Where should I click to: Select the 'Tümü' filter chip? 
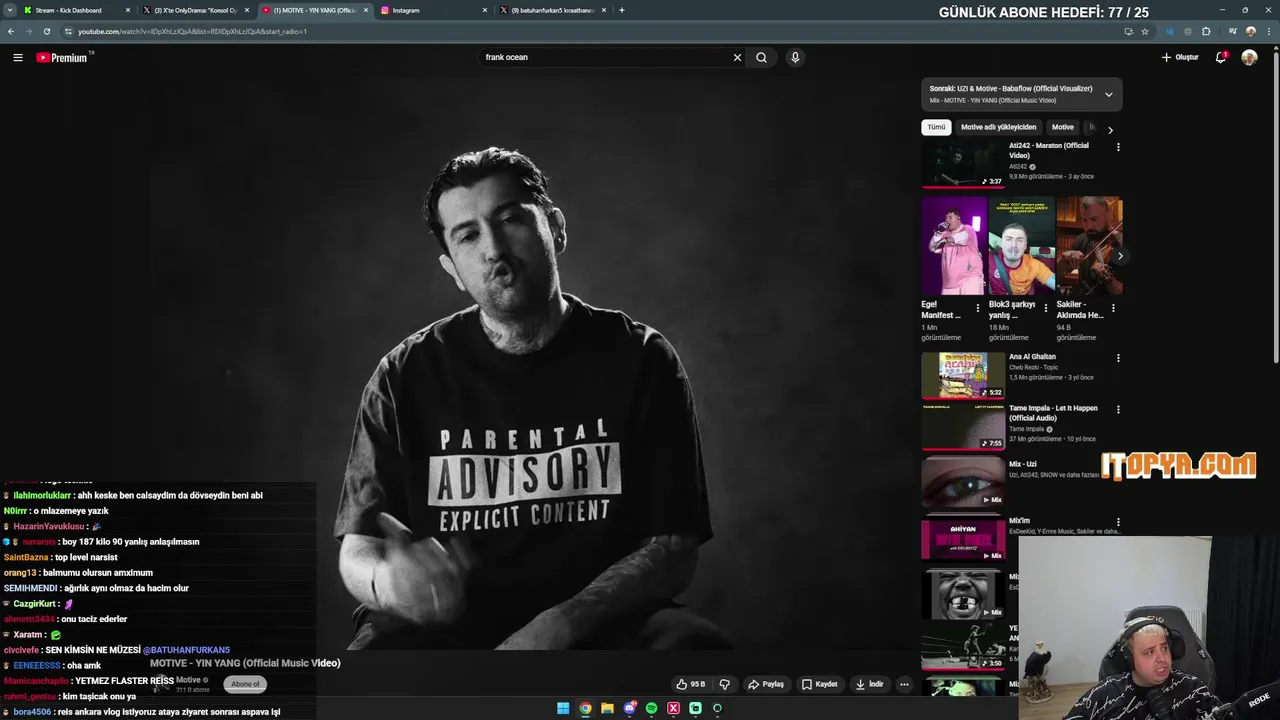[936, 127]
